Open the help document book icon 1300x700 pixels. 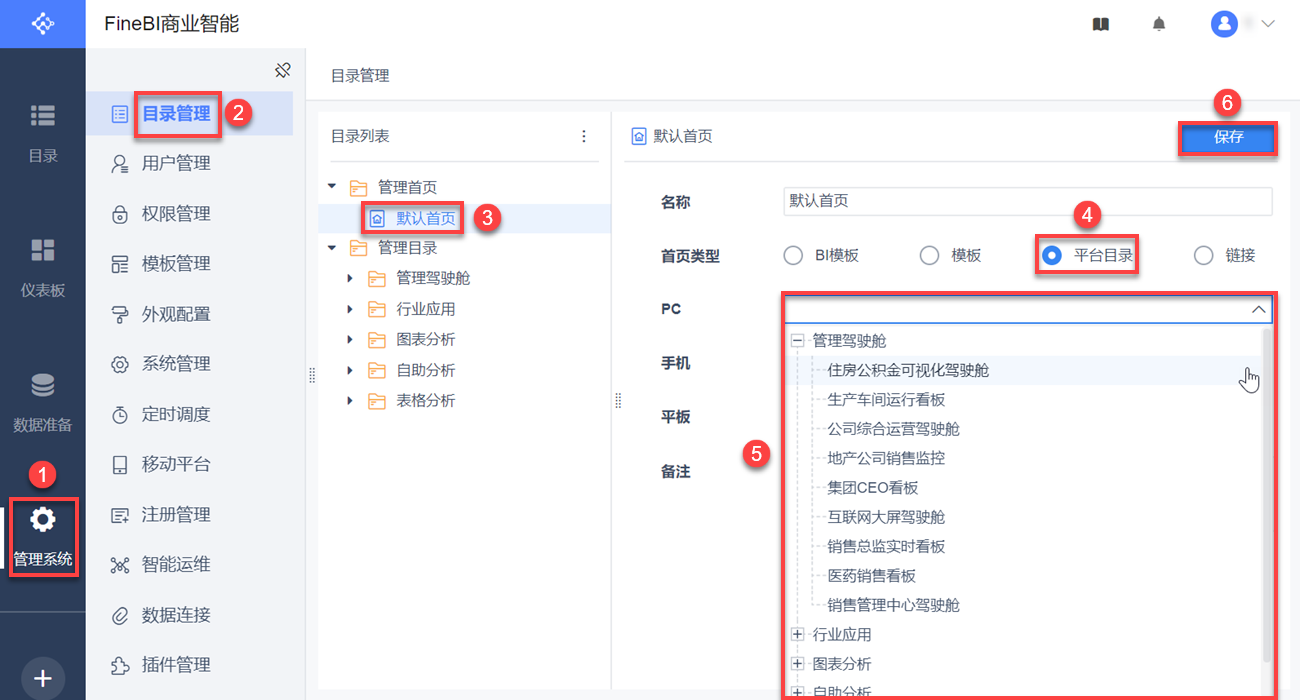1101,24
